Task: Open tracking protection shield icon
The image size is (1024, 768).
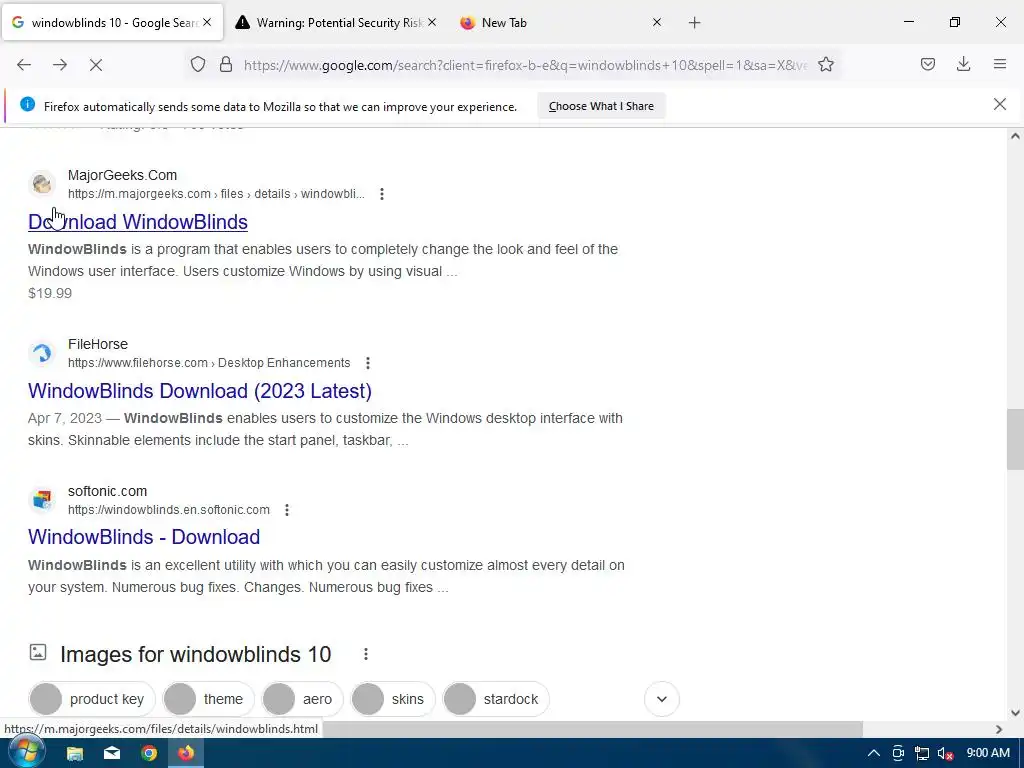Action: click(x=198, y=65)
